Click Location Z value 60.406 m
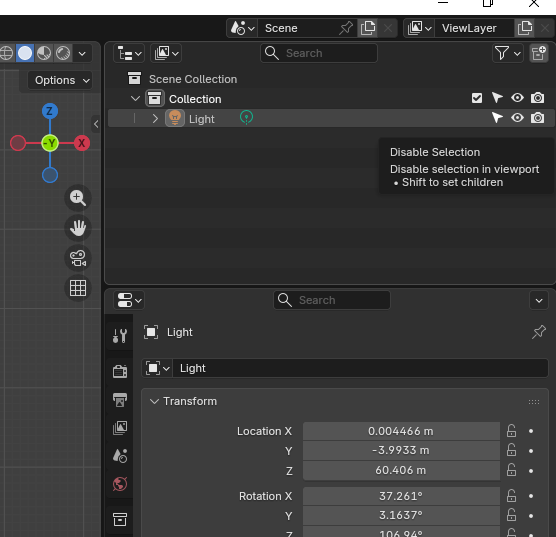 tap(401, 471)
